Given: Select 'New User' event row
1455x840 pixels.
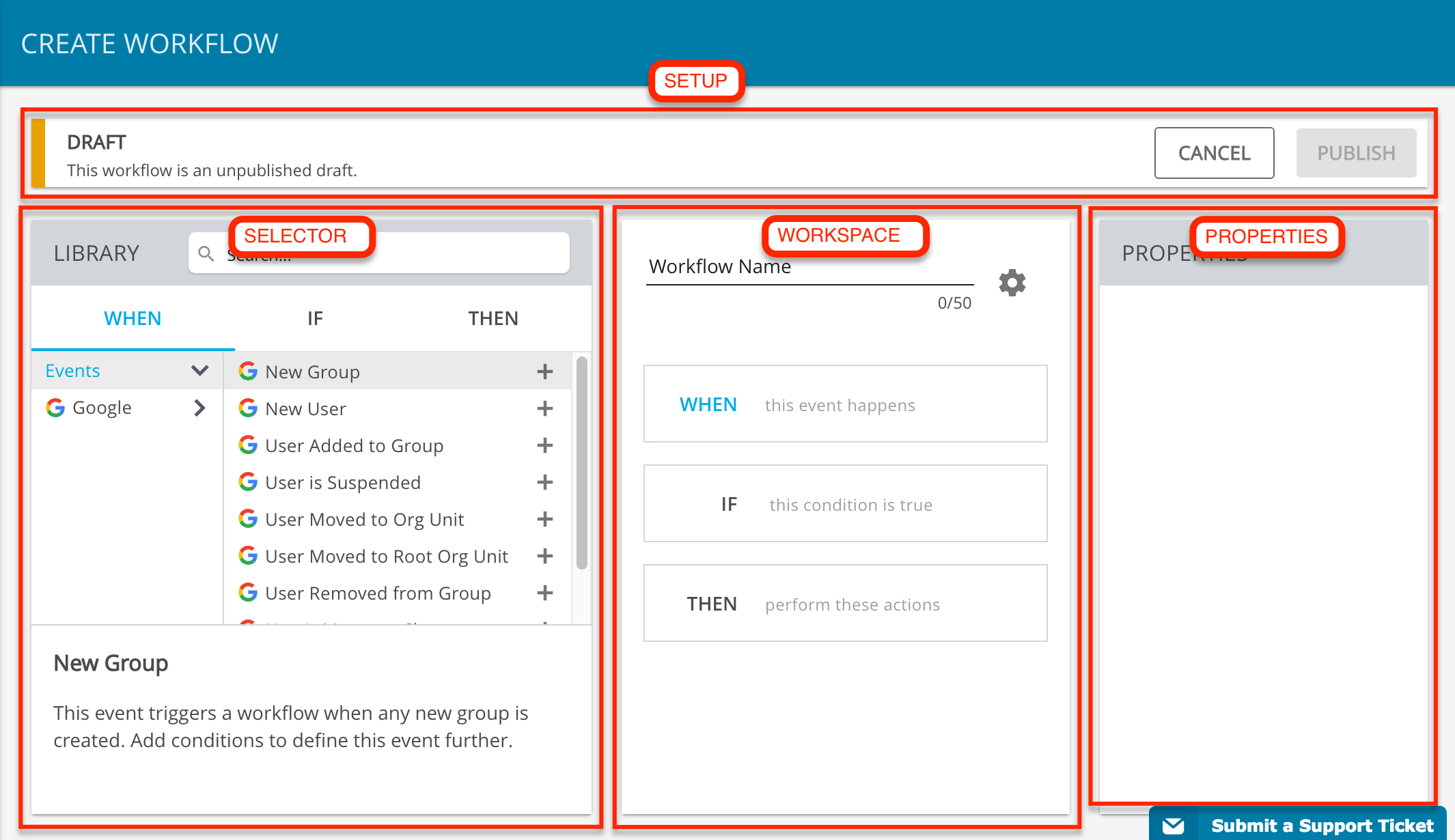Looking at the screenshot, I should (398, 408).
